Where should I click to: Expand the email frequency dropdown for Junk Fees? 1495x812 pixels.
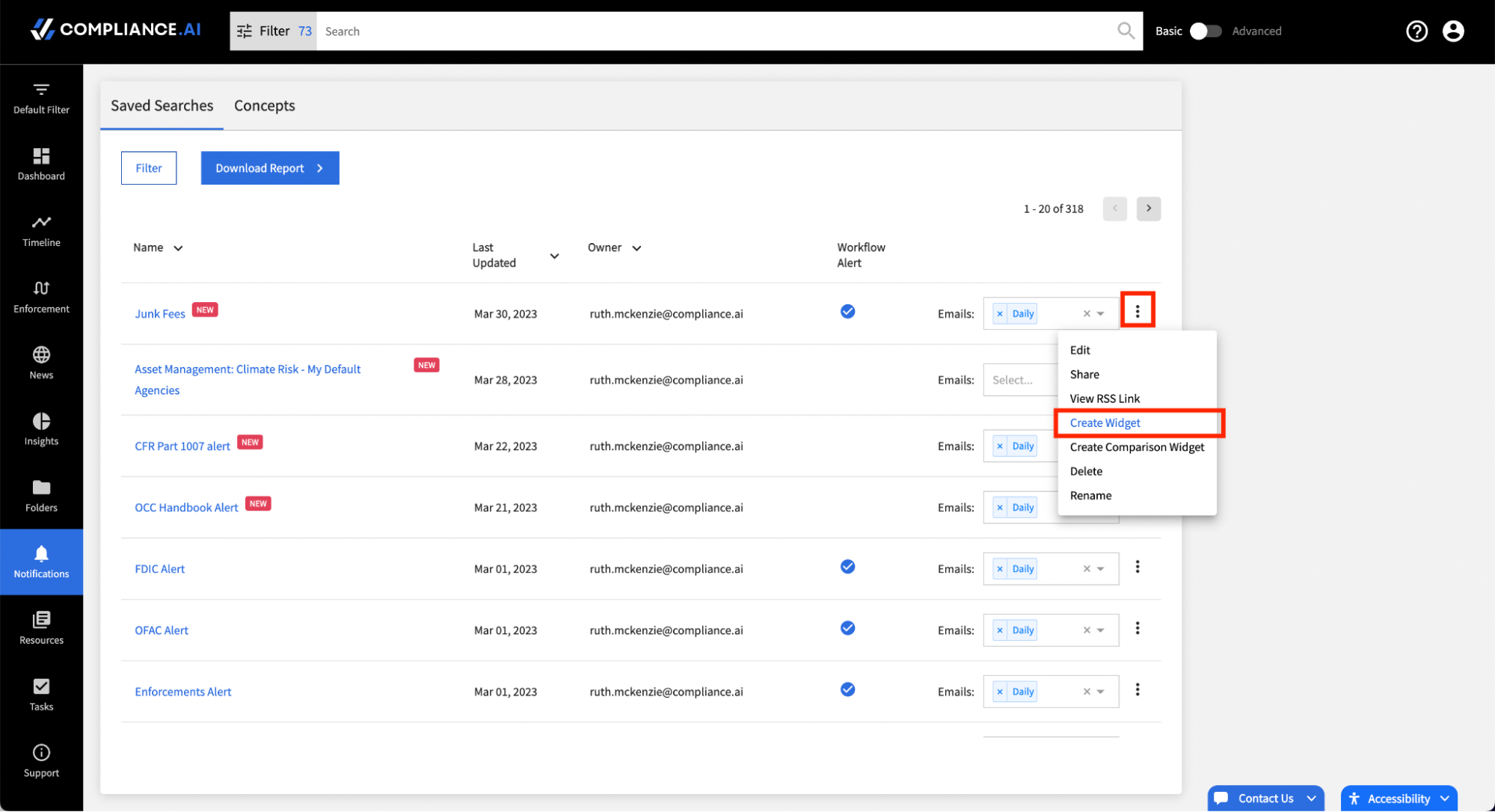[x=1100, y=314]
